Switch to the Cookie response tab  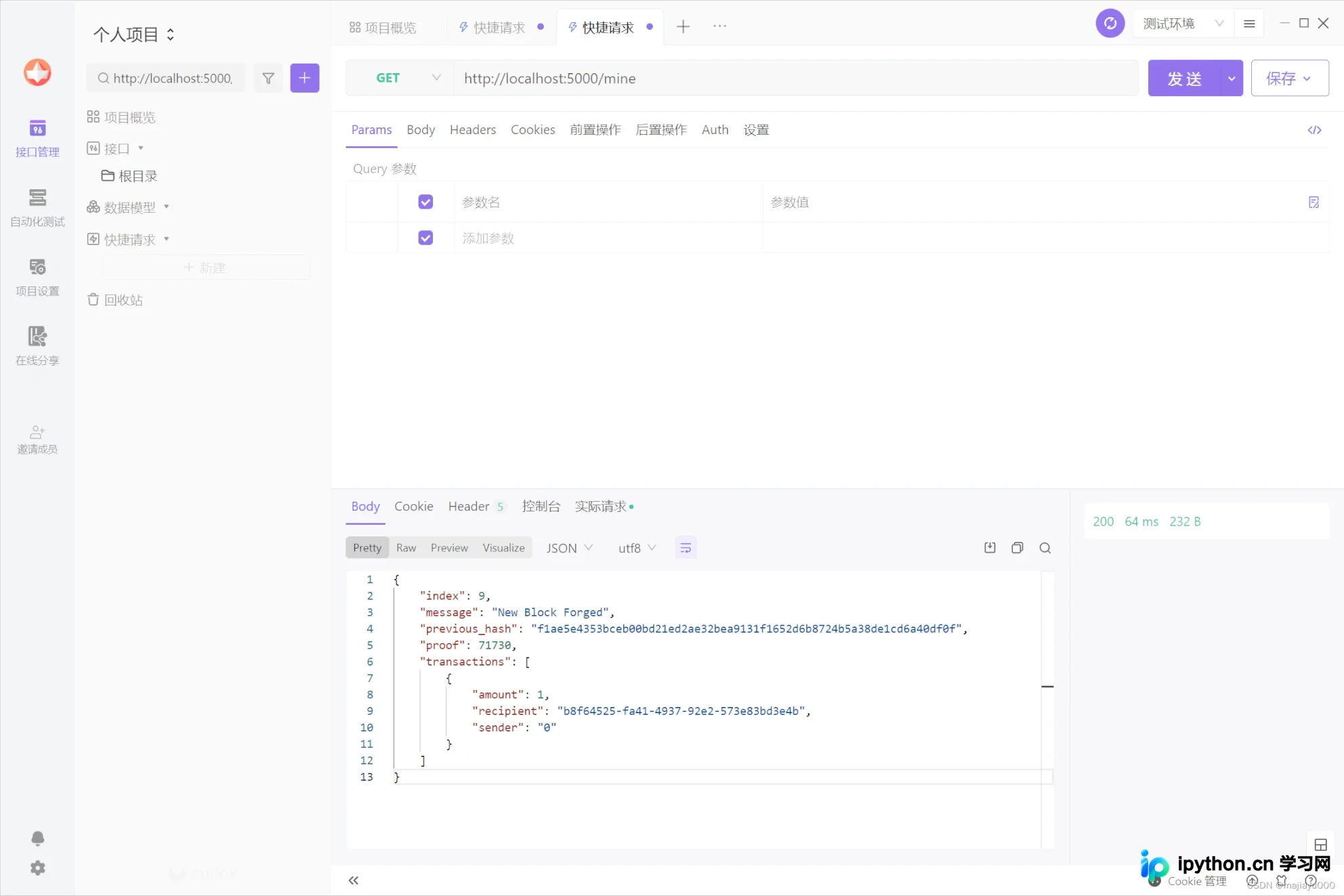pos(414,507)
